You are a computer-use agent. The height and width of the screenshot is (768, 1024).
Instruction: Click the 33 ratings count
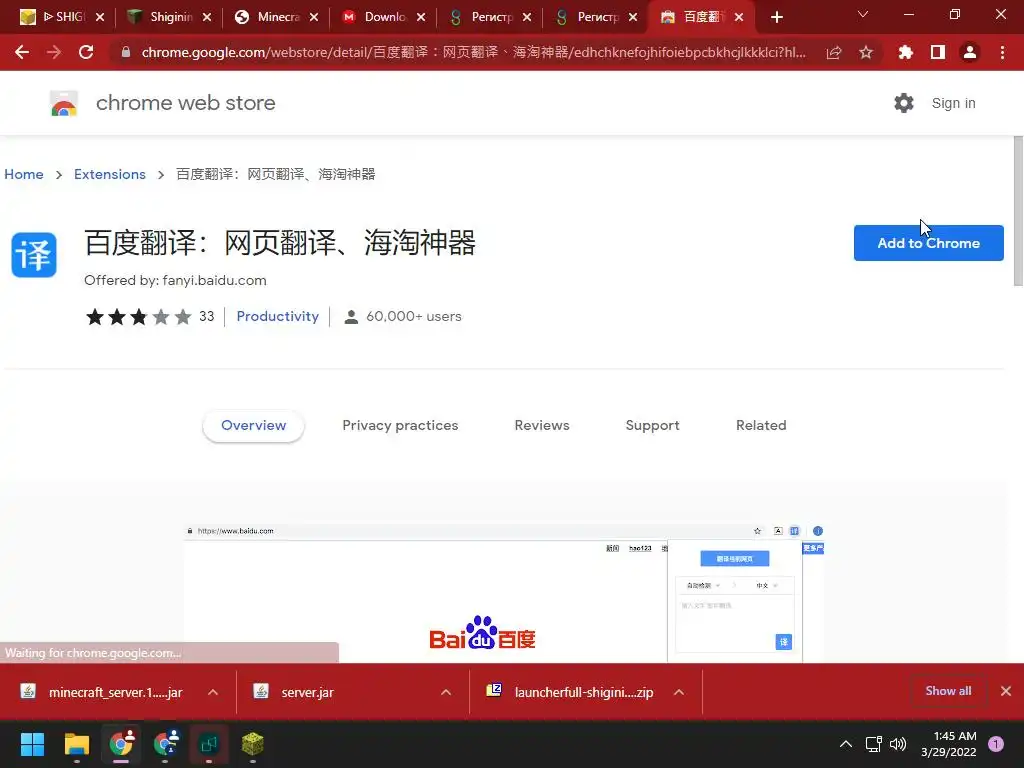pos(206,316)
